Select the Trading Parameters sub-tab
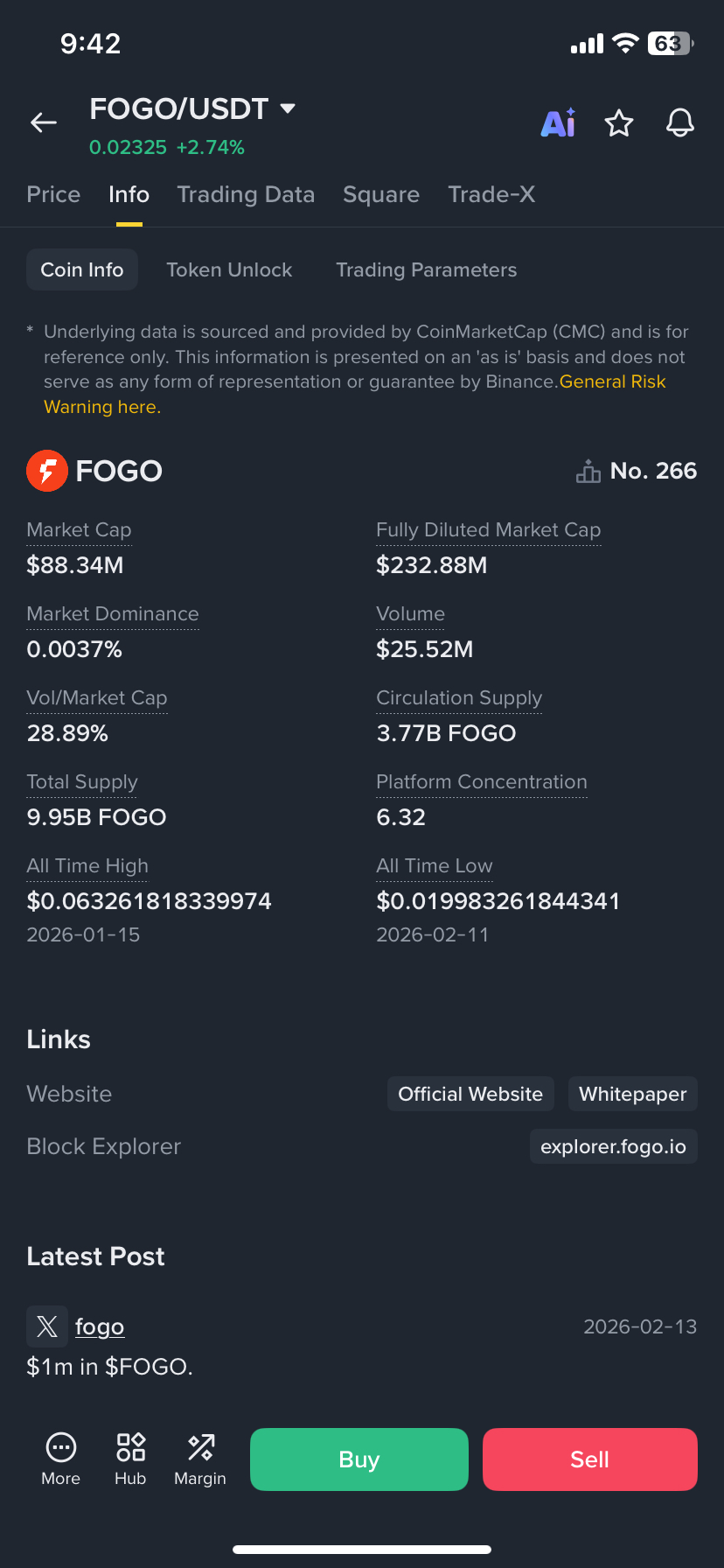 pyautogui.click(x=426, y=269)
